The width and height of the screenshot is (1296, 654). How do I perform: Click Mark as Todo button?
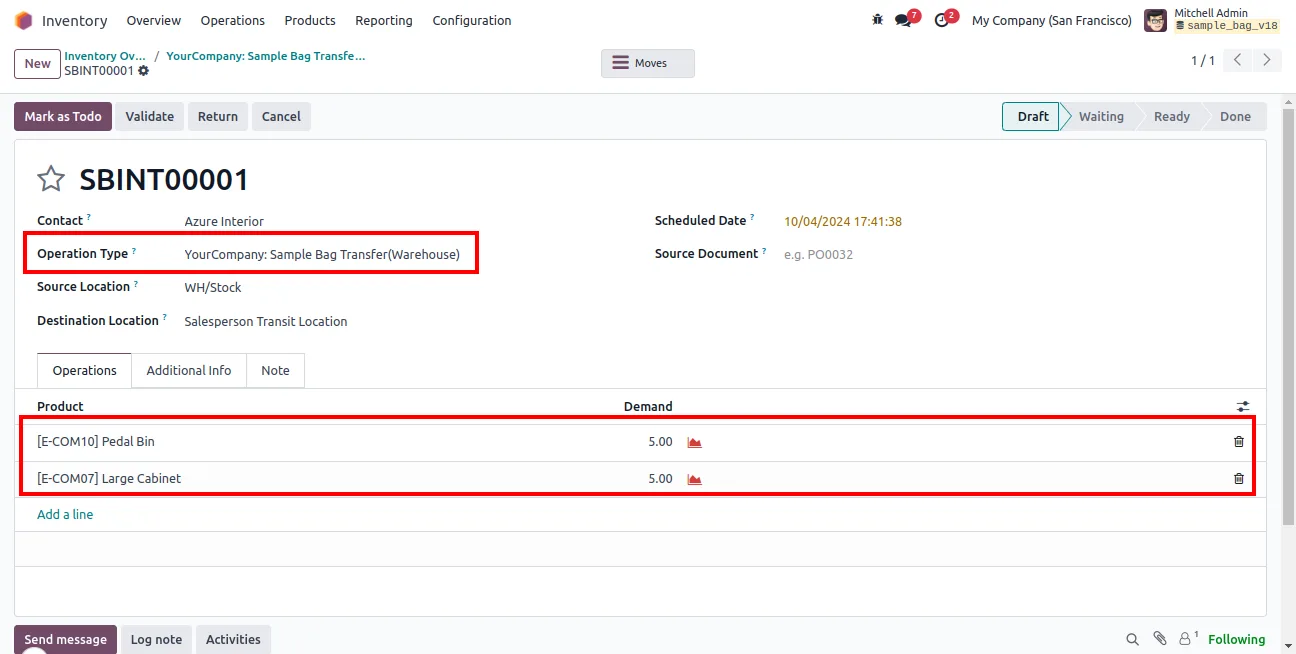pyautogui.click(x=63, y=116)
